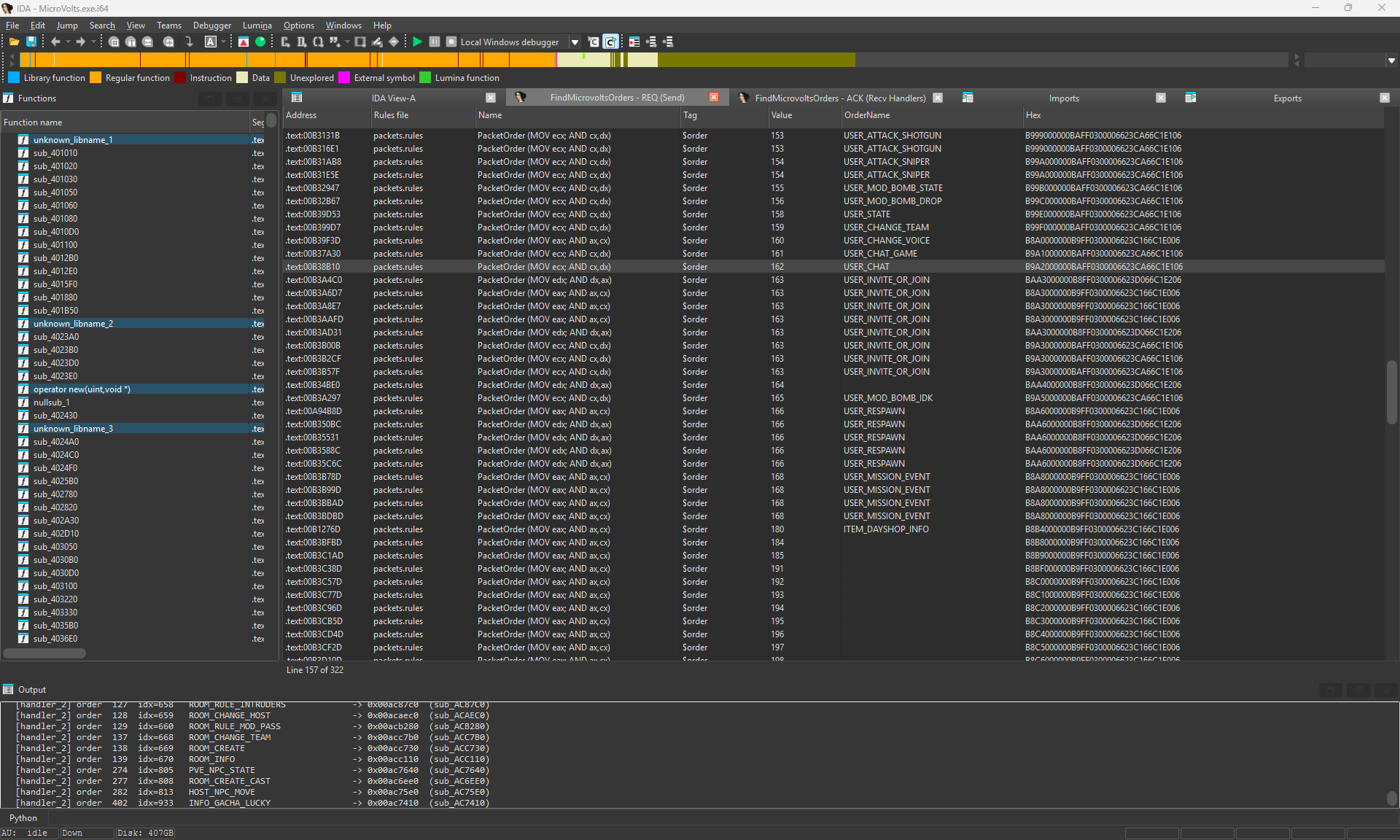The width and height of the screenshot is (1400, 840).
Task: Click the red triangle toolbar icon
Action: pos(244,42)
